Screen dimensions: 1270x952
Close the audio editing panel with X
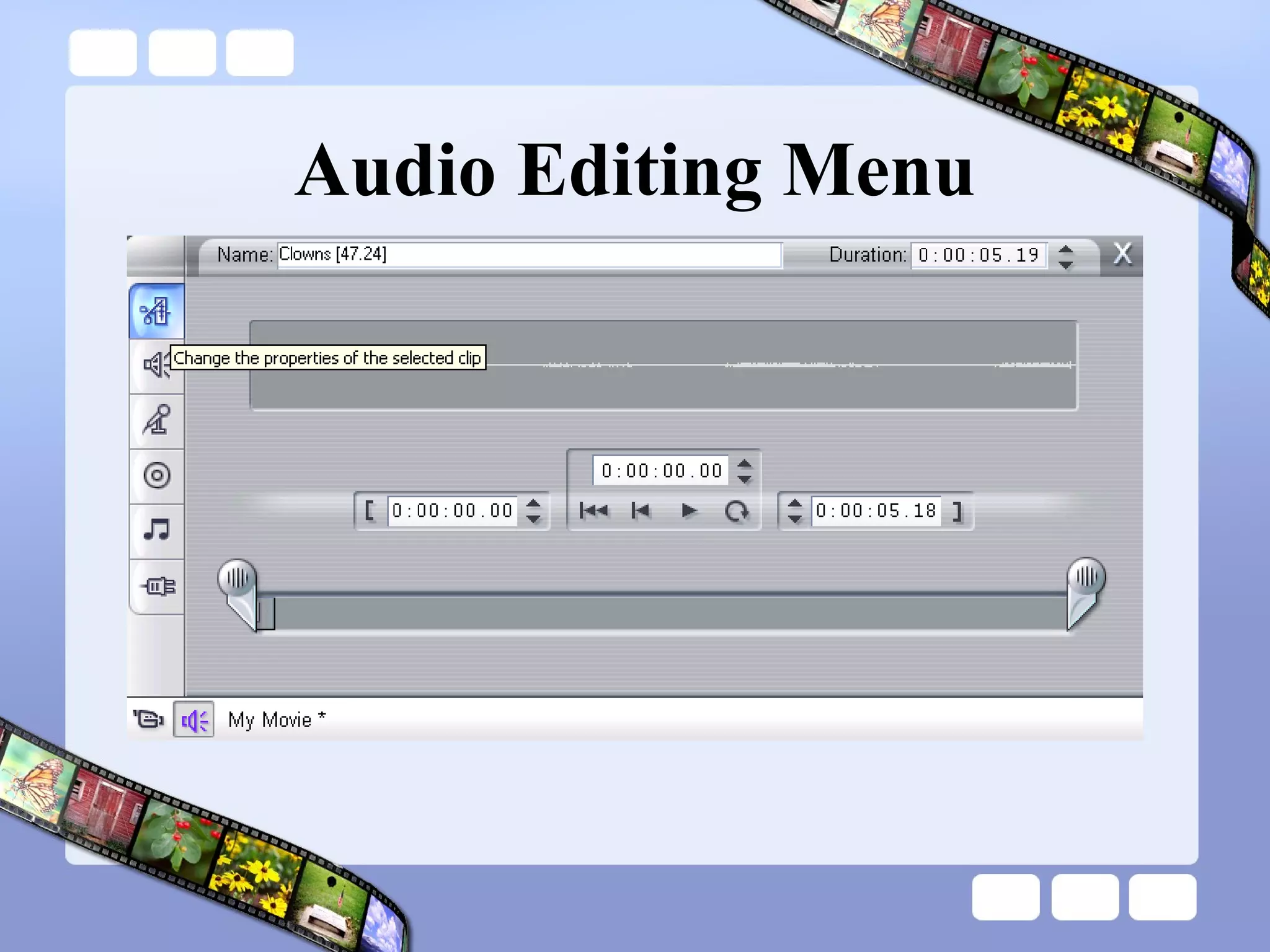coord(1122,254)
